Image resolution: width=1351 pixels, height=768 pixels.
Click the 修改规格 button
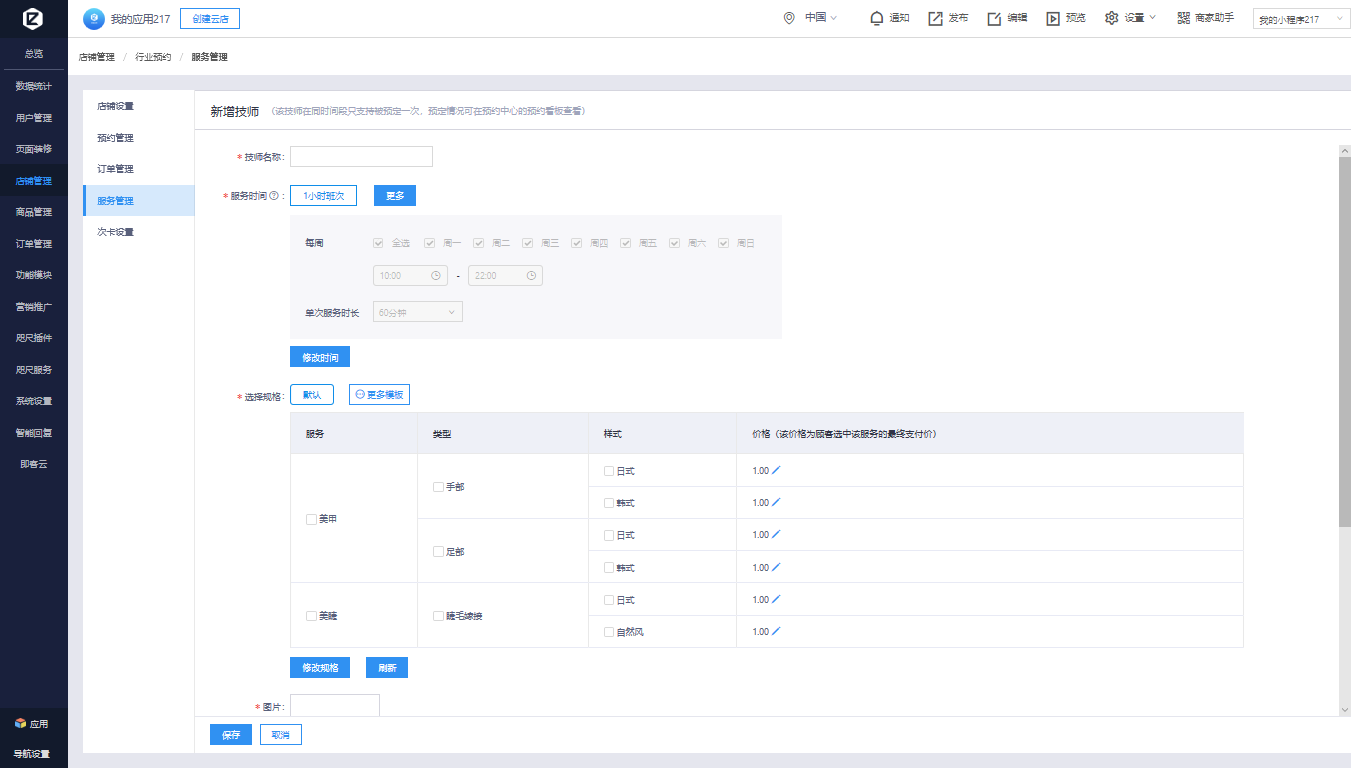[x=320, y=668]
